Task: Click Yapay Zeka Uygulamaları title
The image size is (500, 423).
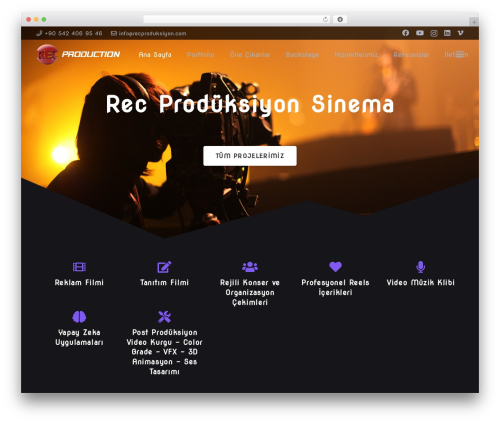Action: (79, 337)
